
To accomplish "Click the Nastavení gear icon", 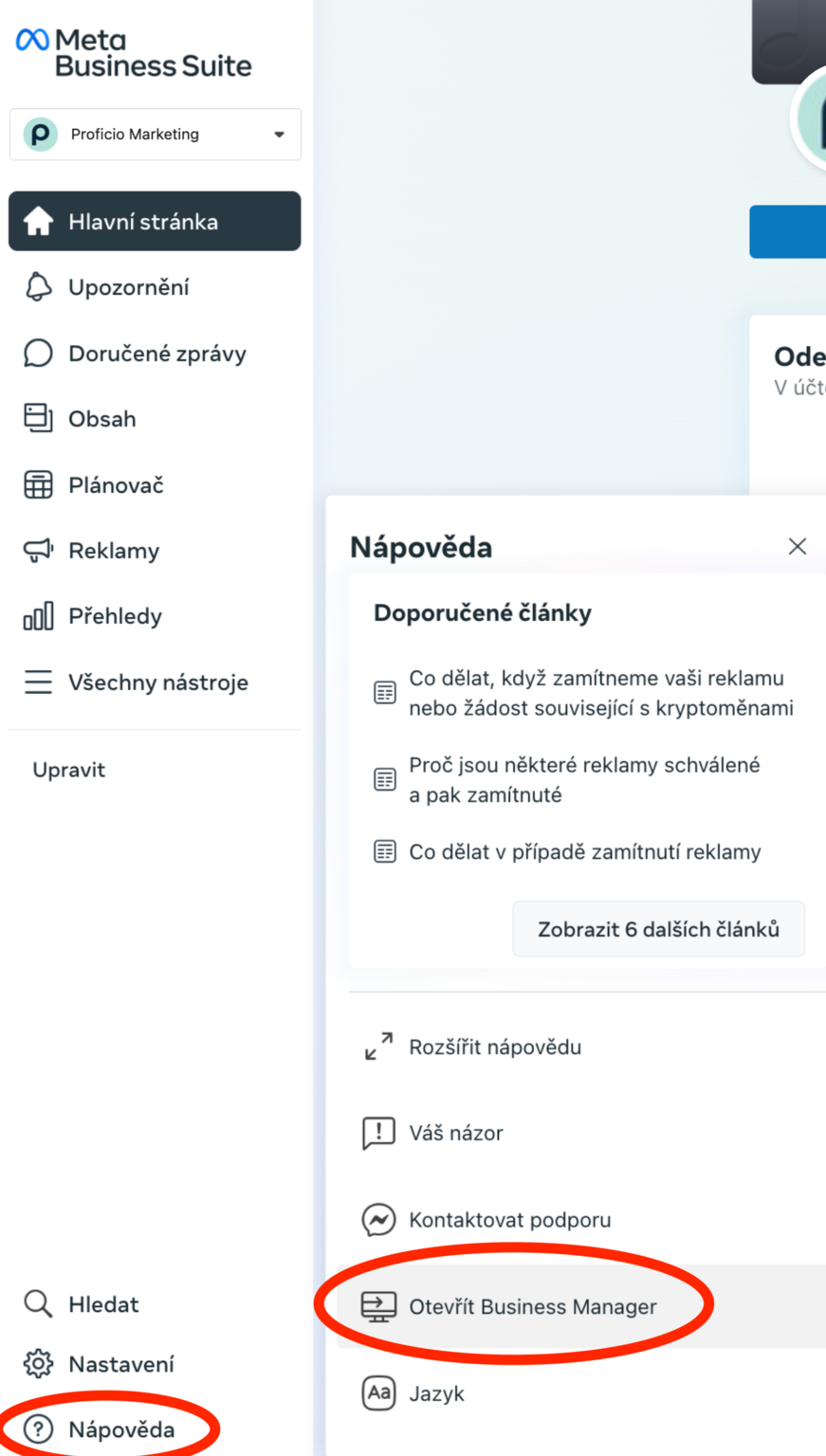I will [x=38, y=1364].
